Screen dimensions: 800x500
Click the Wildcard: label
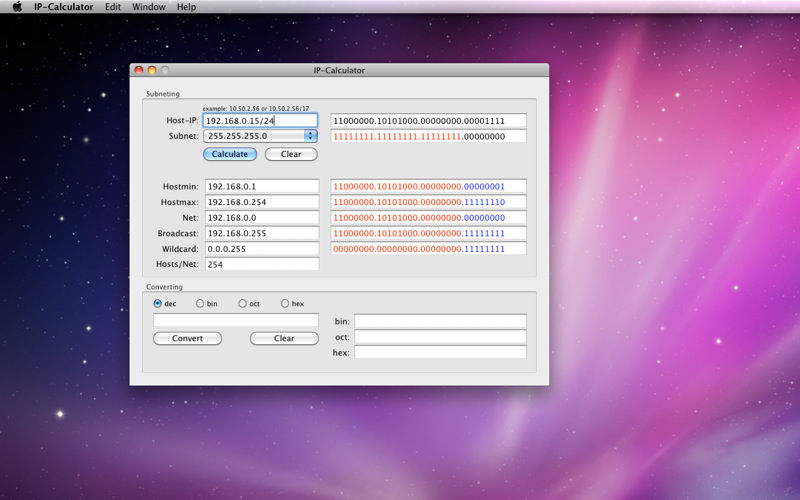tap(180, 249)
